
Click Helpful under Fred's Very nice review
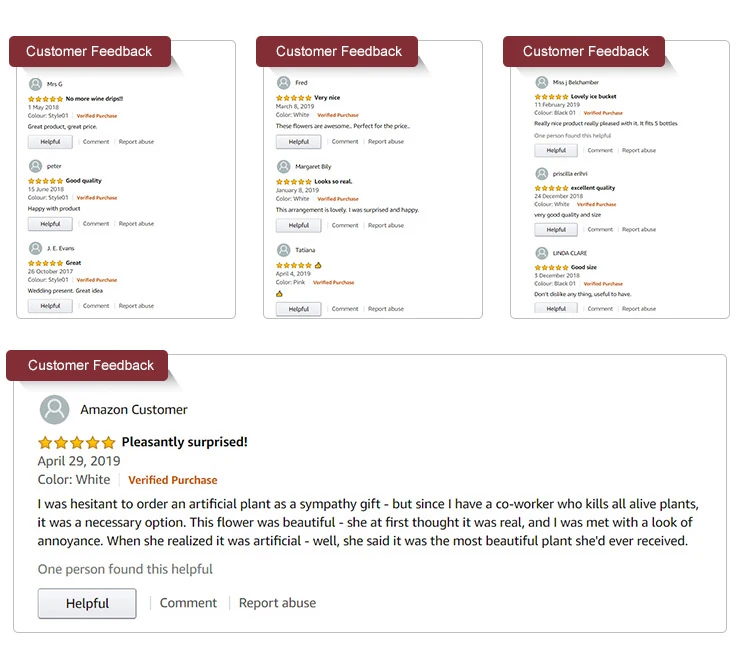coord(298,142)
